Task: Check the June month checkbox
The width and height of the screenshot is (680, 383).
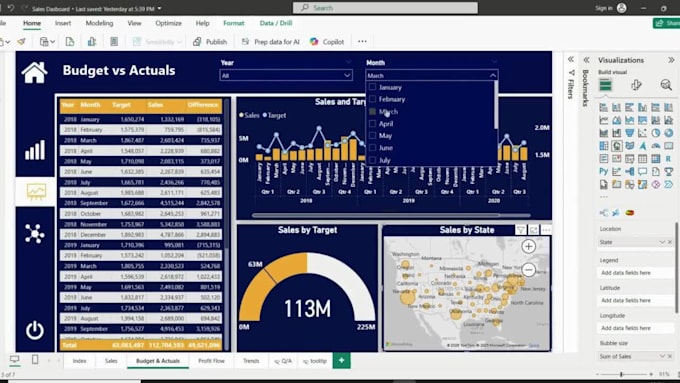Action: pyautogui.click(x=372, y=147)
